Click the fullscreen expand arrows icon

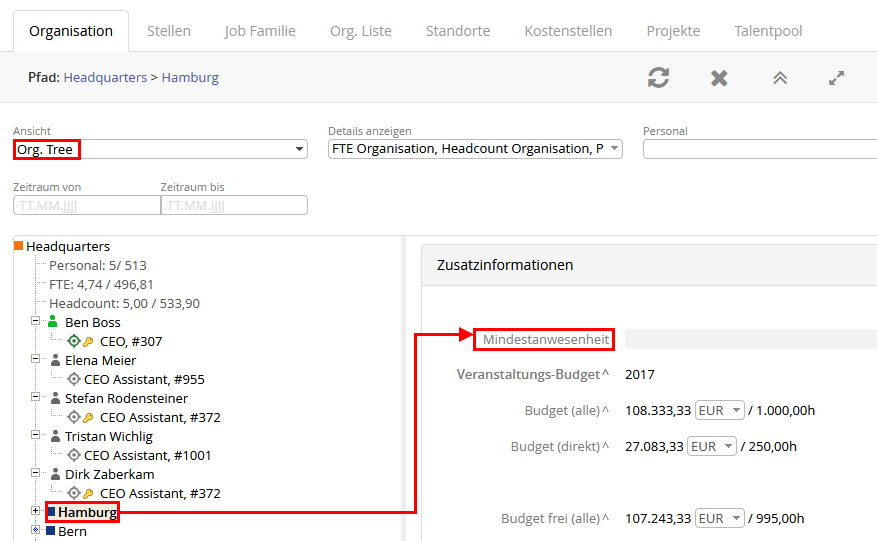pyautogui.click(x=836, y=78)
